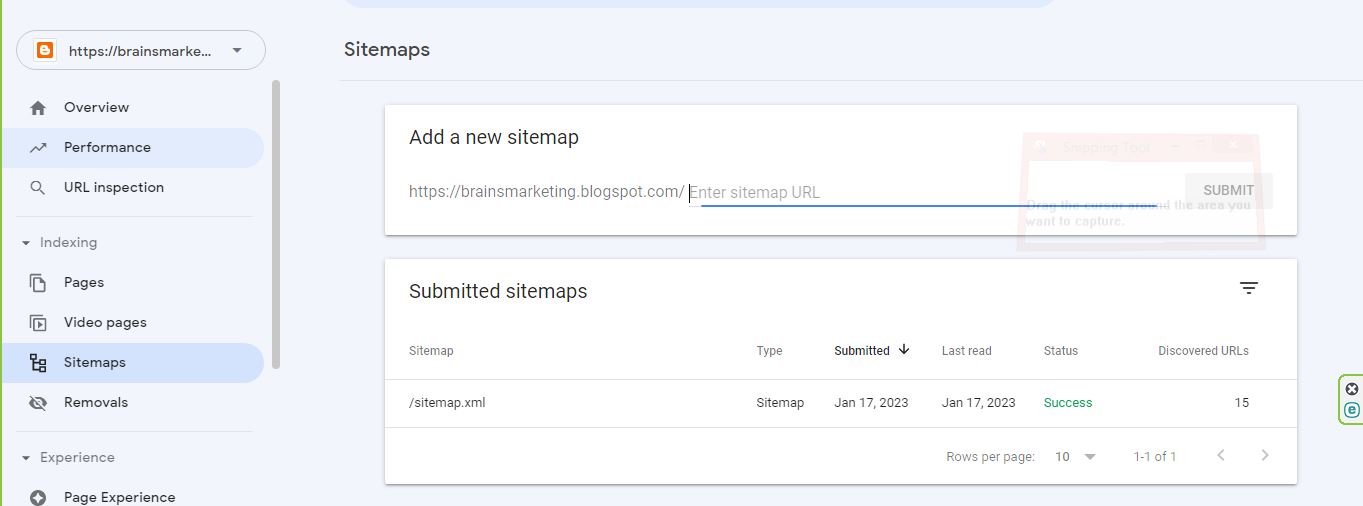Click the SUBMIT sitemap button

(1228, 190)
